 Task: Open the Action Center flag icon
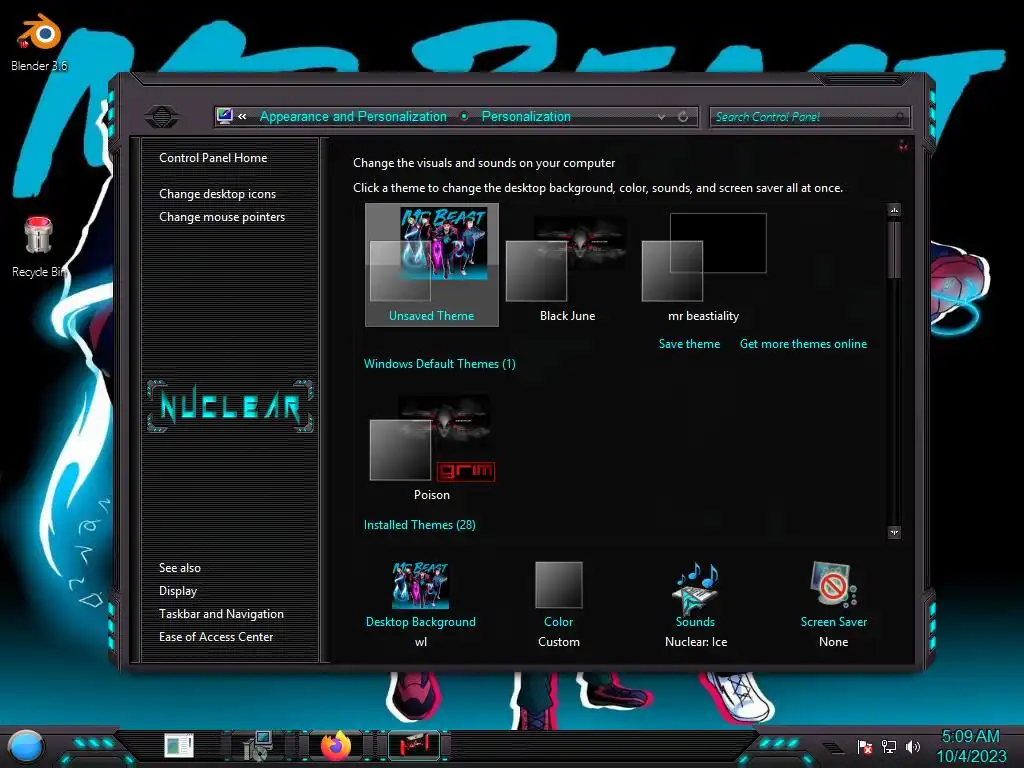click(865, 746)
